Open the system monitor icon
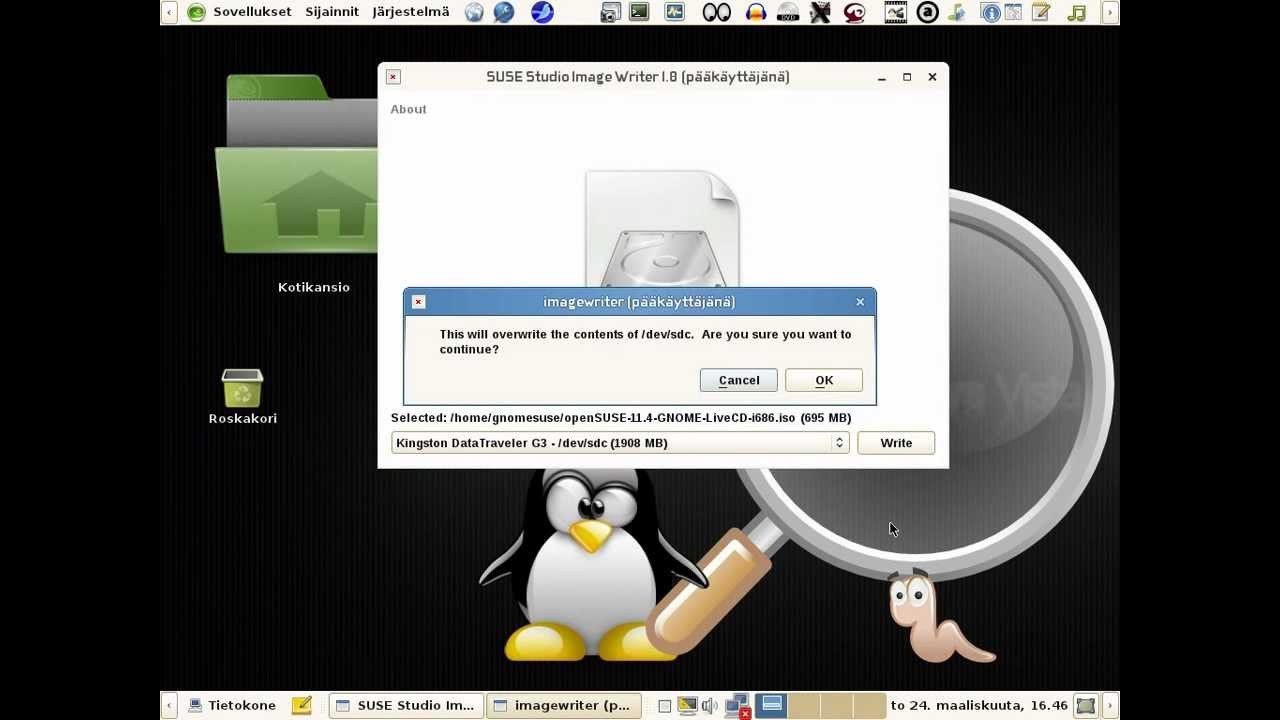Screen dimensions: 1280x720 click(674, 12)
